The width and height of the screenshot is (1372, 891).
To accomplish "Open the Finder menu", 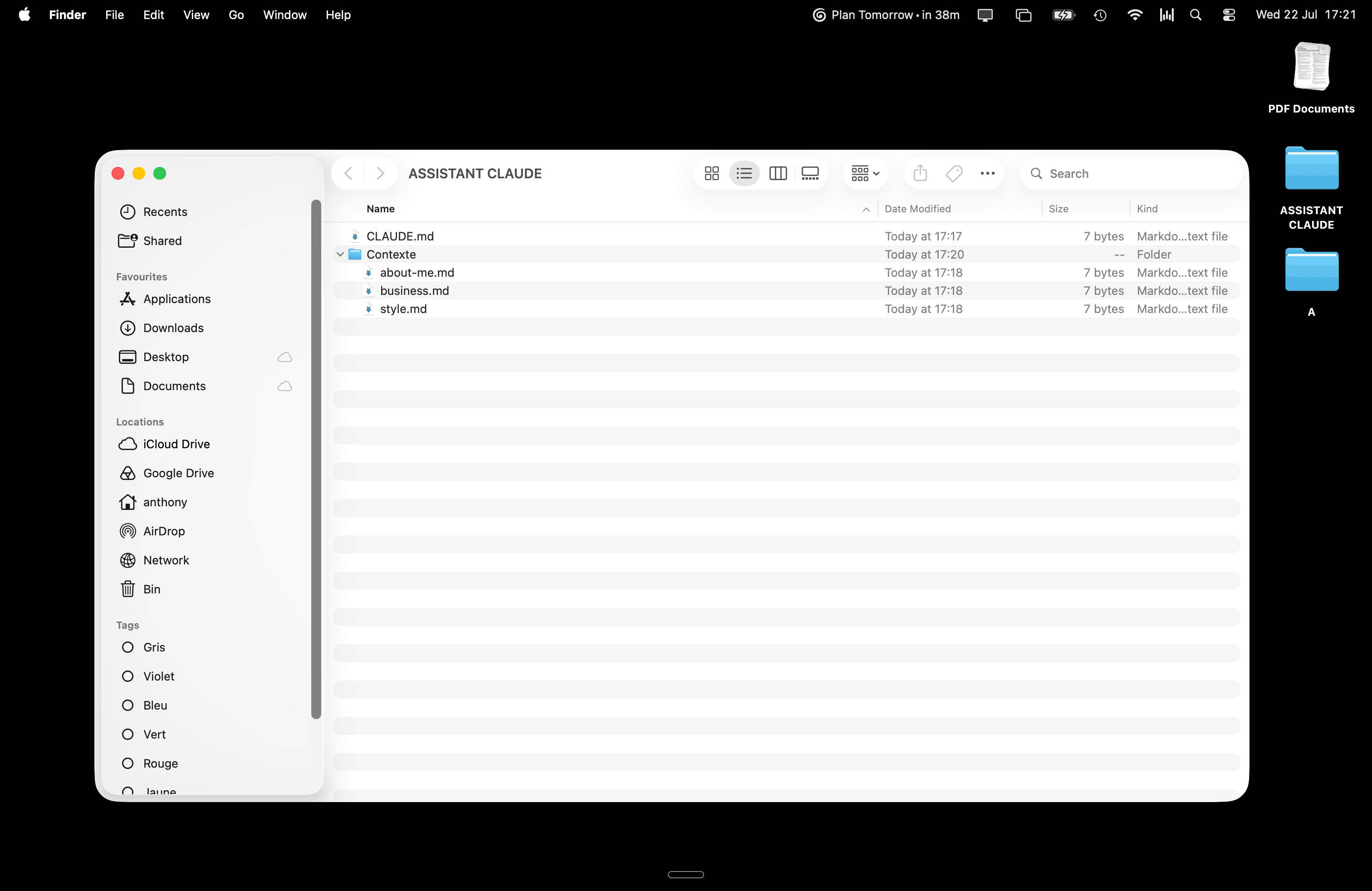I will [68, 15].
